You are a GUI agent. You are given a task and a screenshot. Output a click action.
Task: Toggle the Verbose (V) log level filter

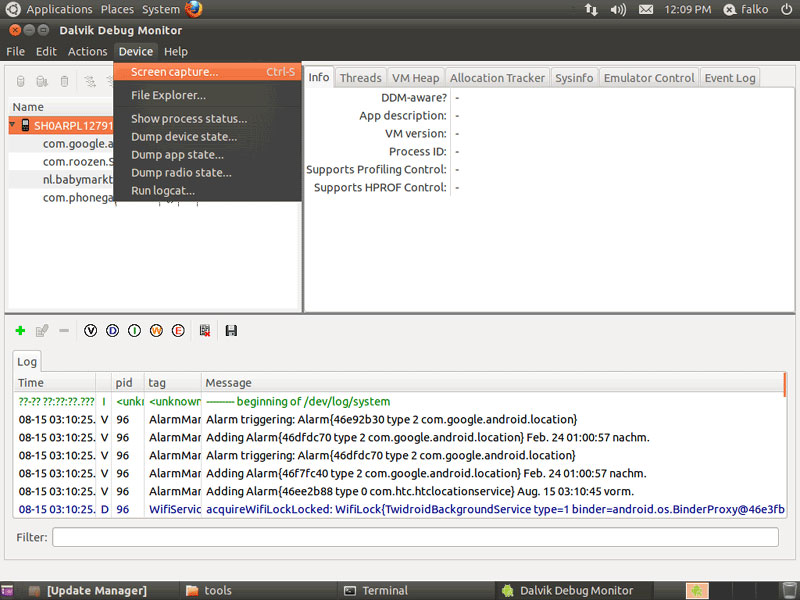click(x=91, y=331)
